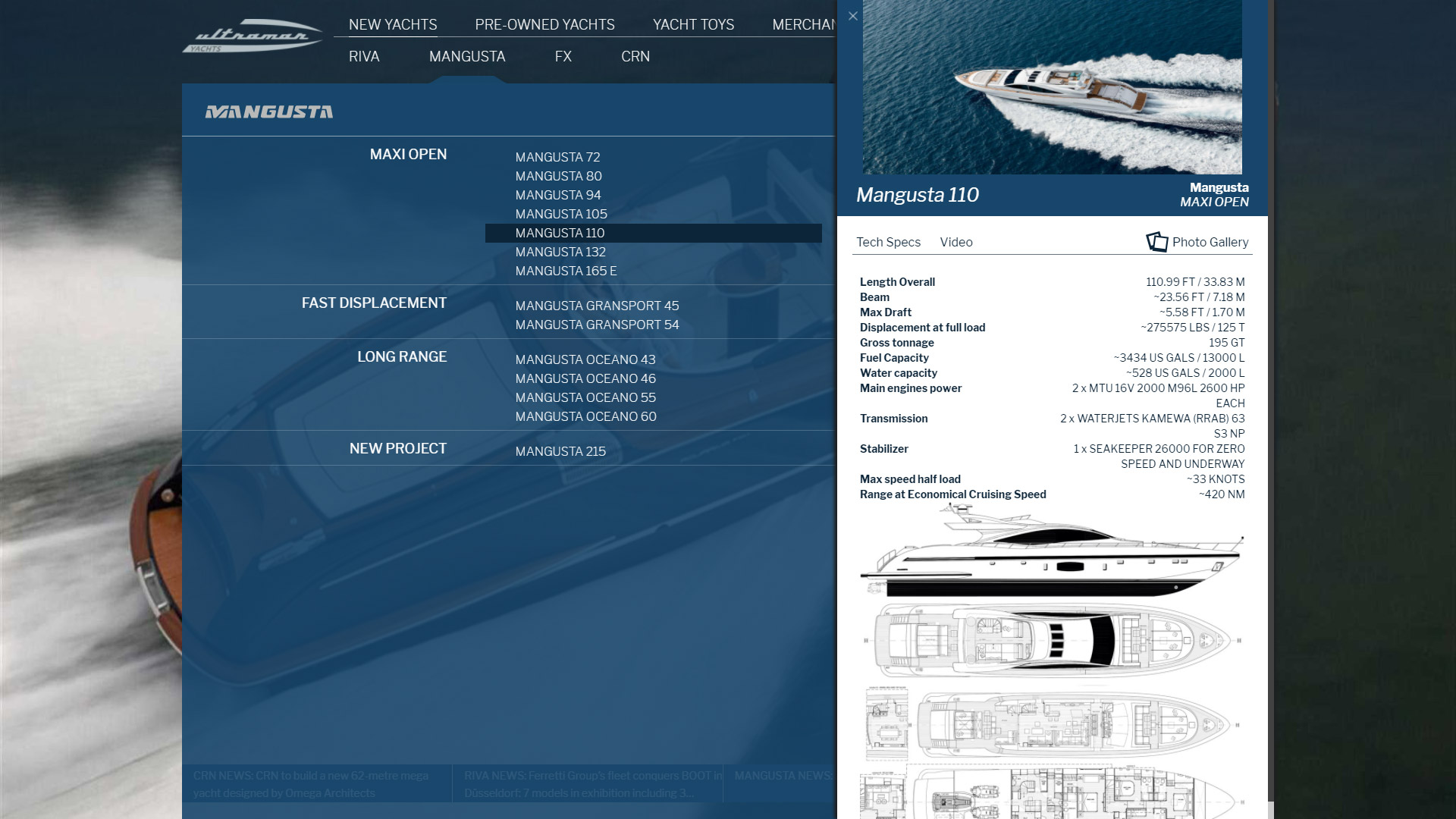Click the Main engines power label
This screenshot has width=1456, height=819.
pyautogui.click(x=911, y=388)
